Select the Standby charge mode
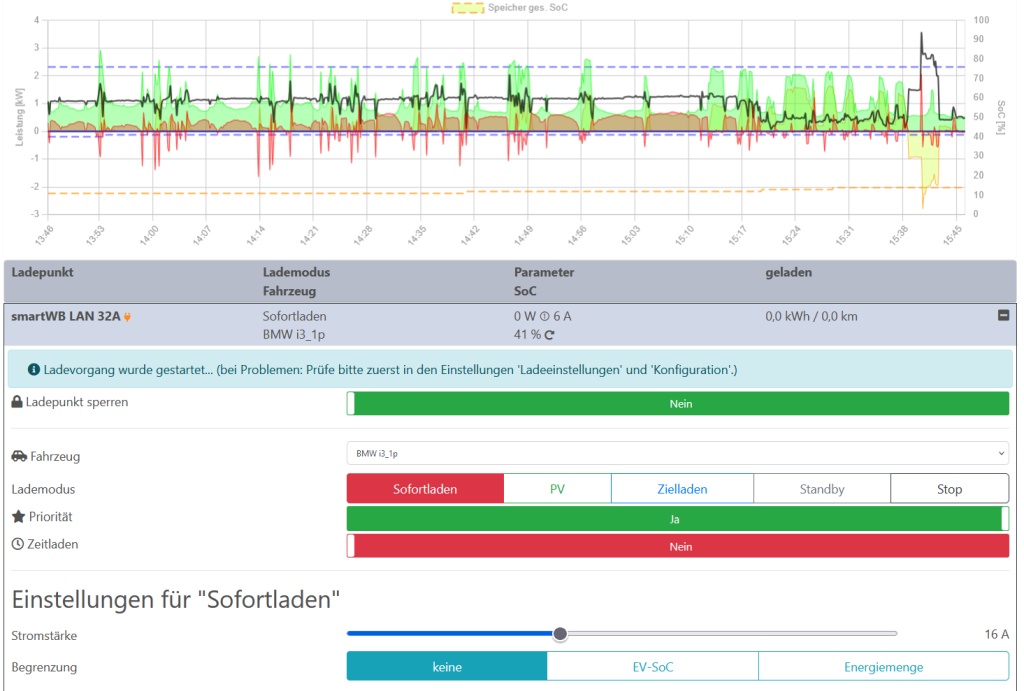This screenshot has height=691, width=1024. [822, 489]
